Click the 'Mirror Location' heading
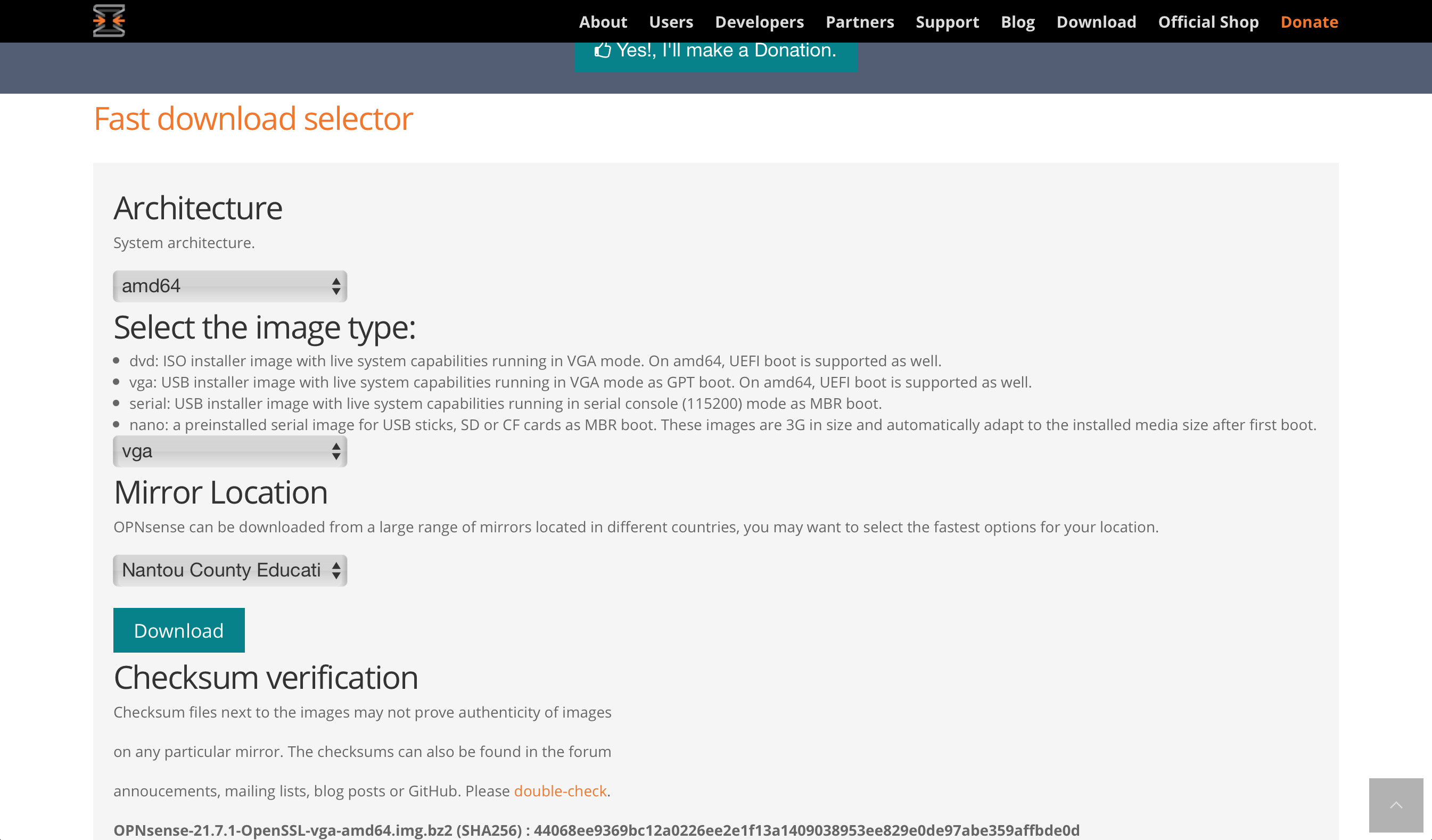The width and height of the screenshot is (1432, 840). pos(220,492)
